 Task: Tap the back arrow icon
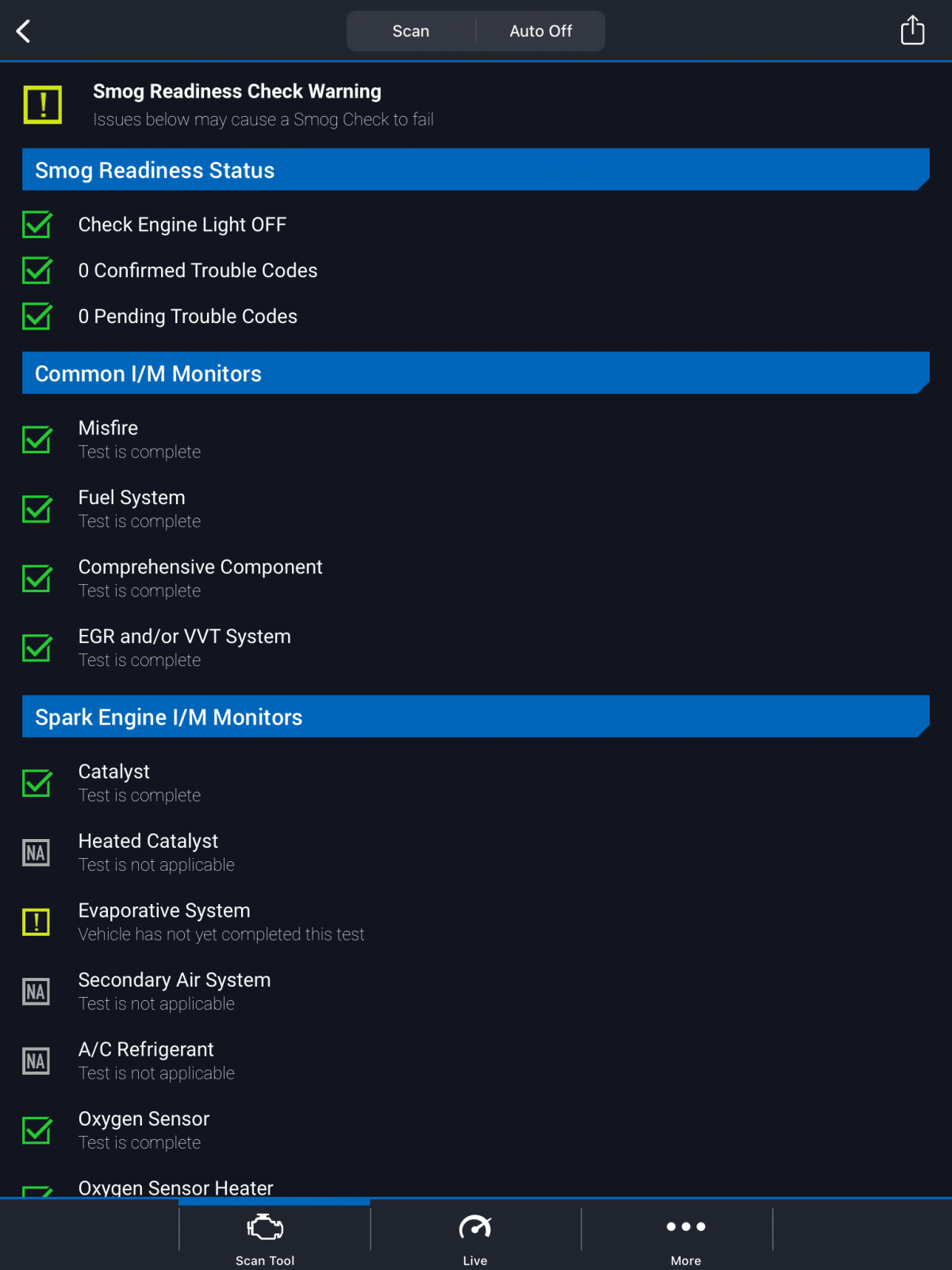tap(24, 31)
